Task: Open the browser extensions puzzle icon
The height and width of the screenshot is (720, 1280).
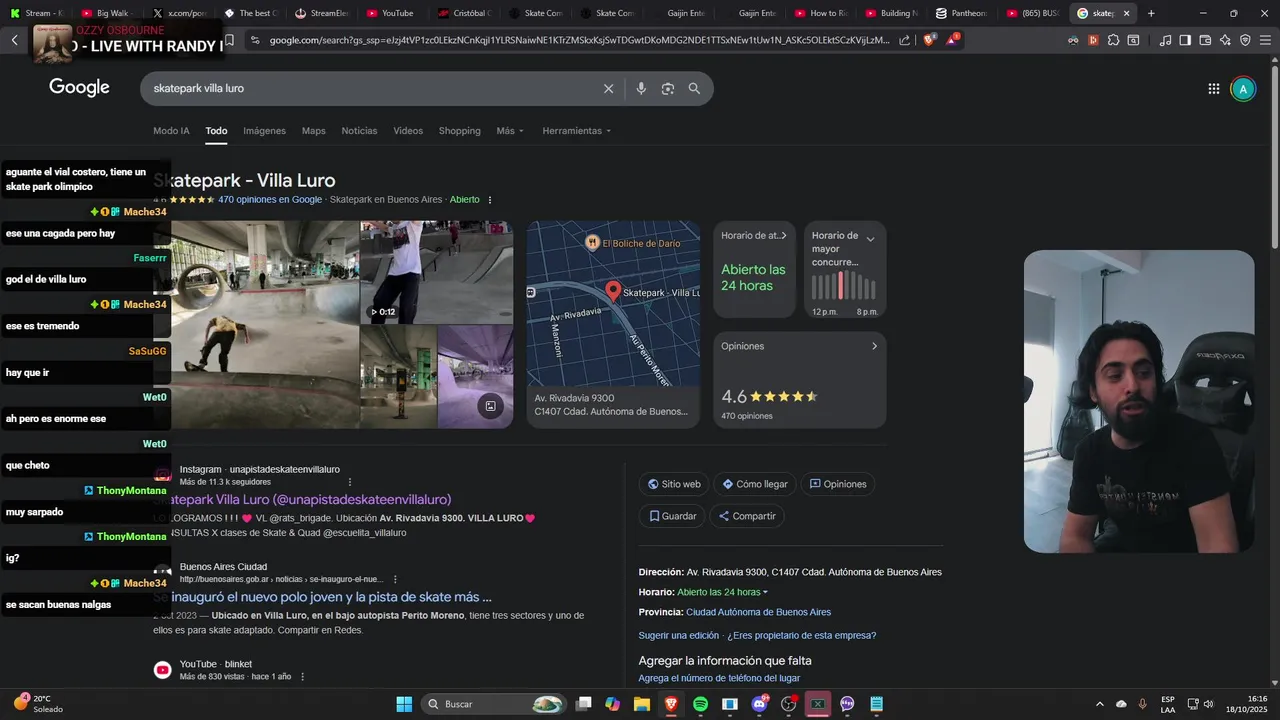Action: 1113,40
